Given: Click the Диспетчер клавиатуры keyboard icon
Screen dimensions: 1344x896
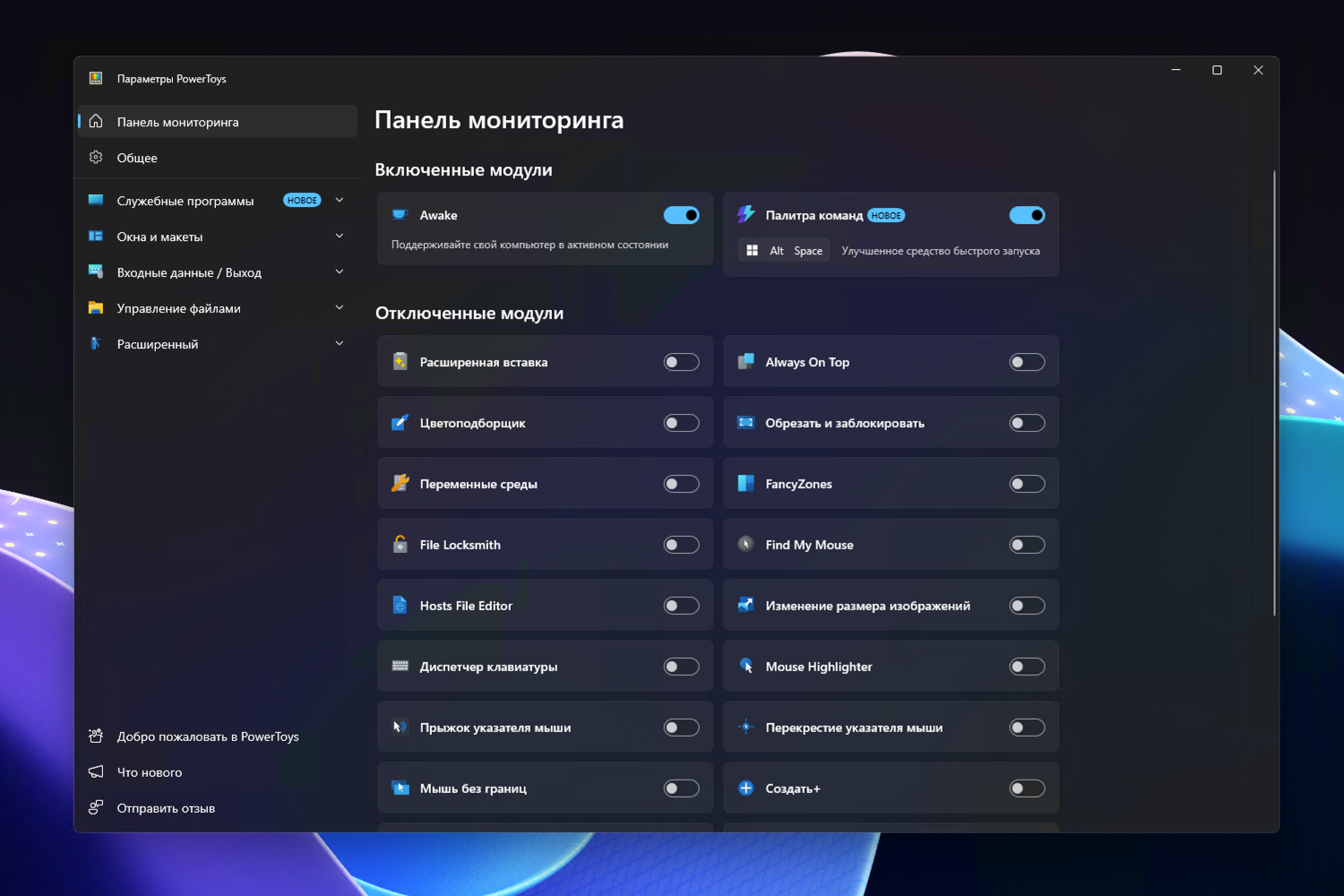Looking at the screenshot, I should (400, 667).
